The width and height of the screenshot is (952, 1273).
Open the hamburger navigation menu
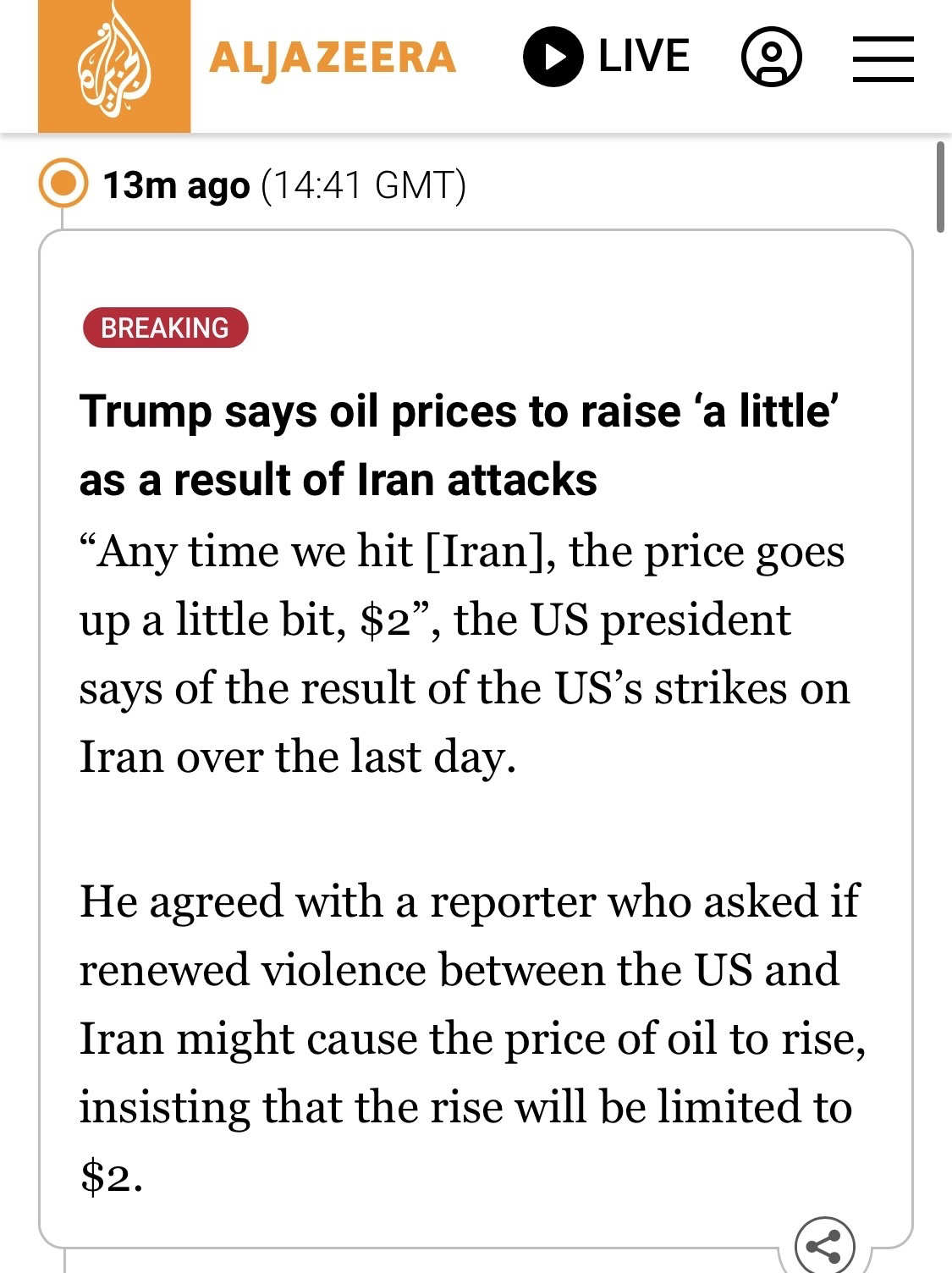pyautogui.click(x=883, y=58)
